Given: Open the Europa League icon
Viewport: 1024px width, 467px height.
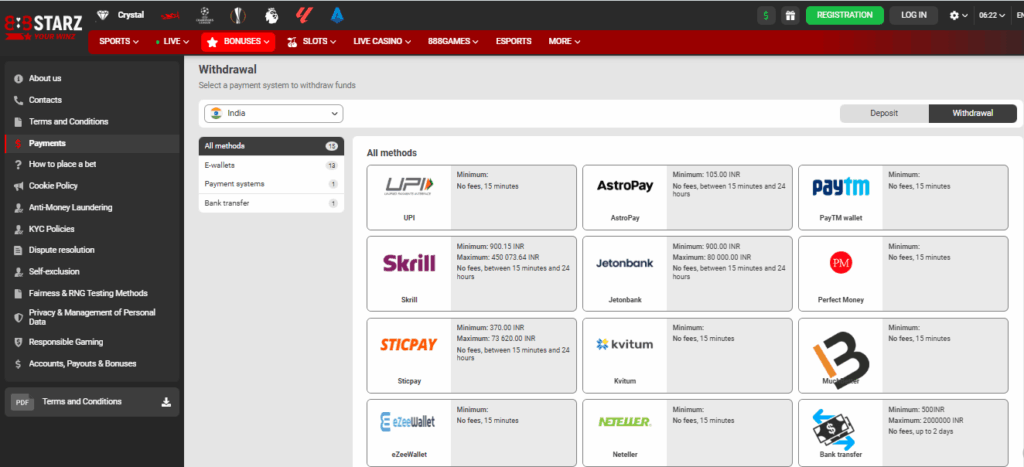Looking at the screenshot, I should click(x=238, y=15).
